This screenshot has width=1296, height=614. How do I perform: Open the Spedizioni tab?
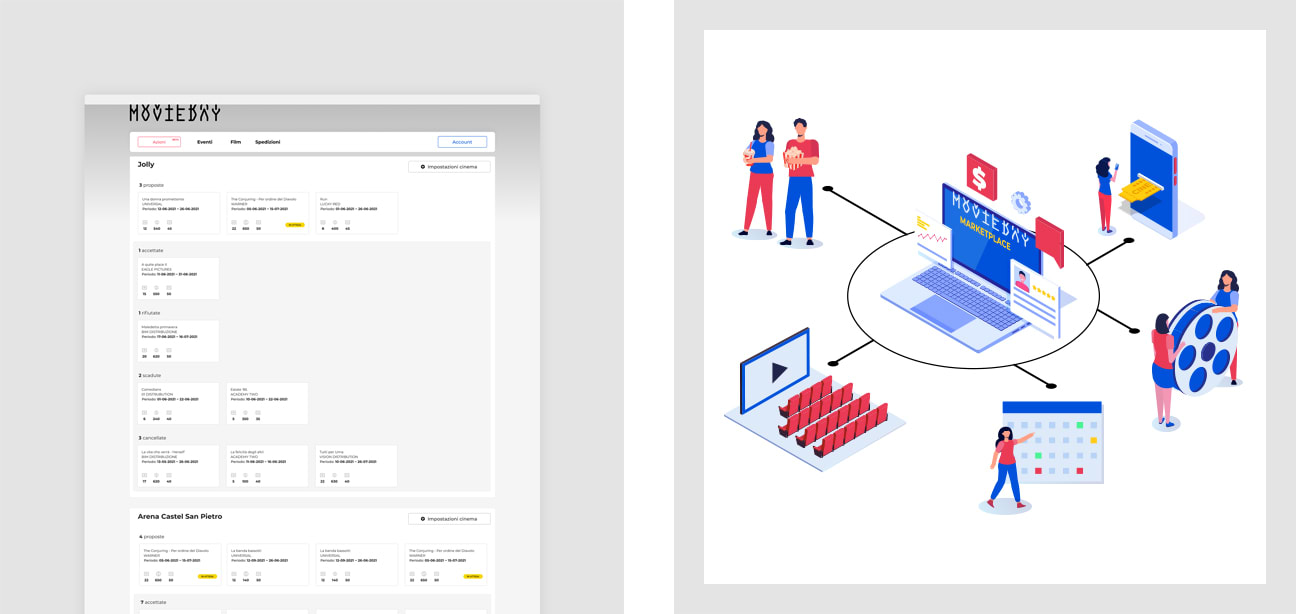(x=268, y=142)
